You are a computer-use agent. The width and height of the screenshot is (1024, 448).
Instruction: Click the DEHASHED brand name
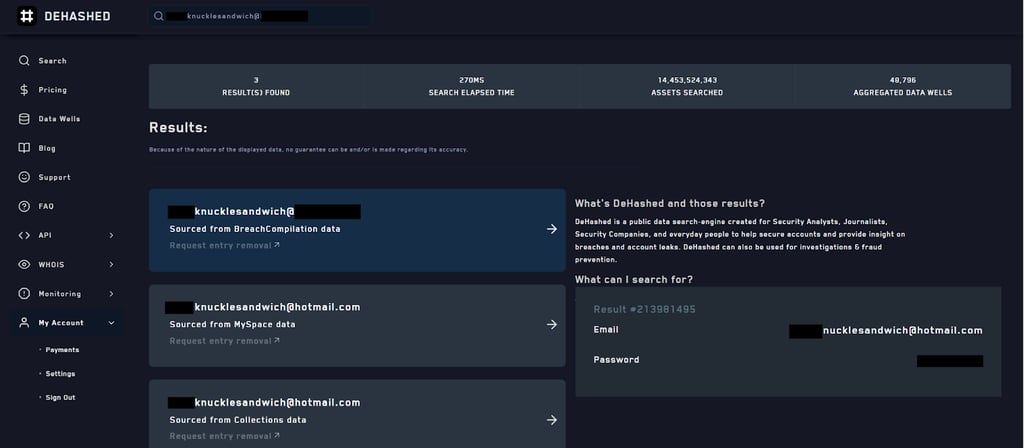click(77, 16)
